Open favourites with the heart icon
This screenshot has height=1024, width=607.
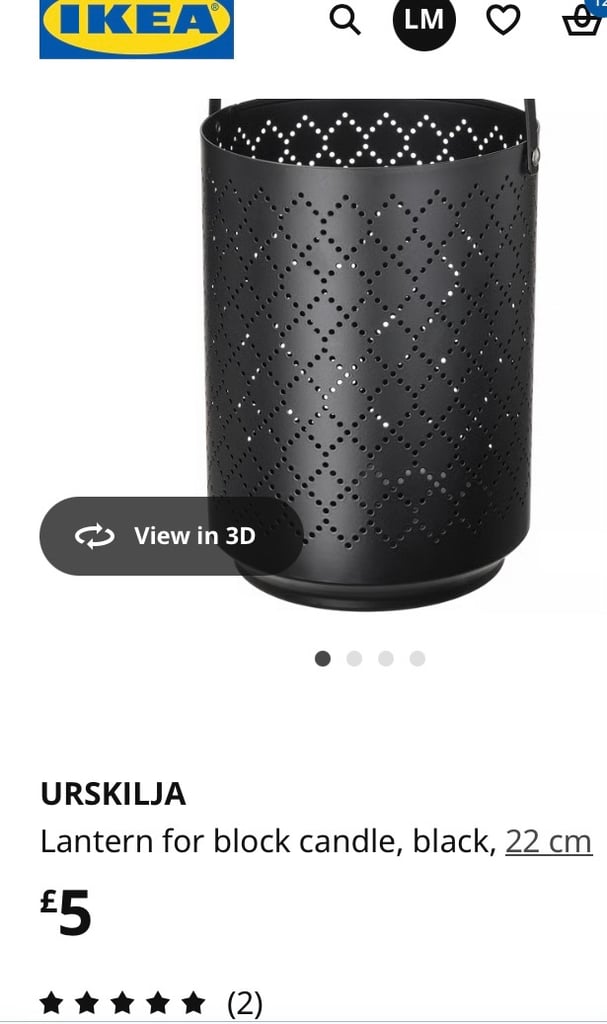(x=504, y=20)
